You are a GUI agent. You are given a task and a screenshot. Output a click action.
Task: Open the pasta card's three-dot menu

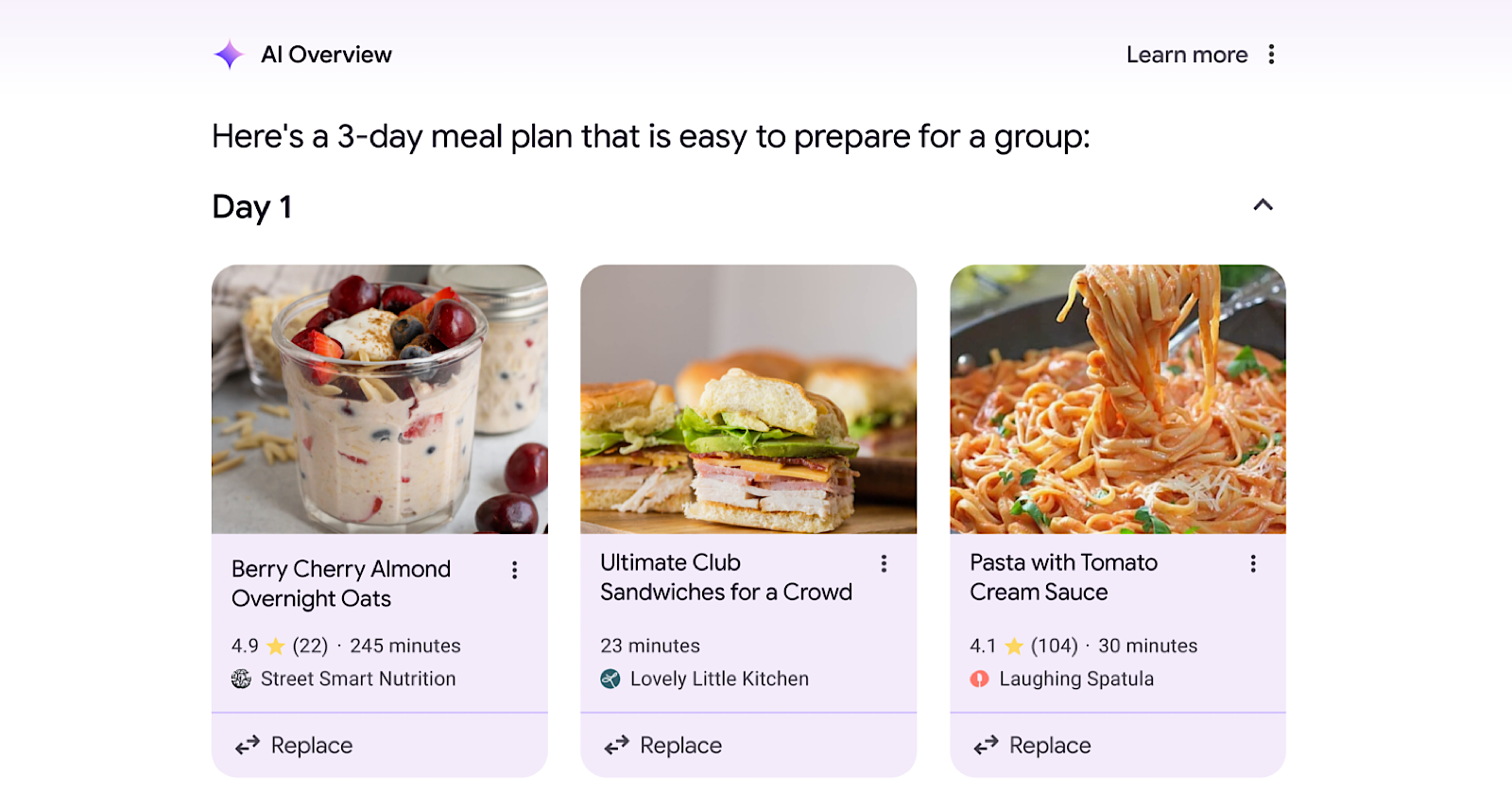[x=1254, y=563]
